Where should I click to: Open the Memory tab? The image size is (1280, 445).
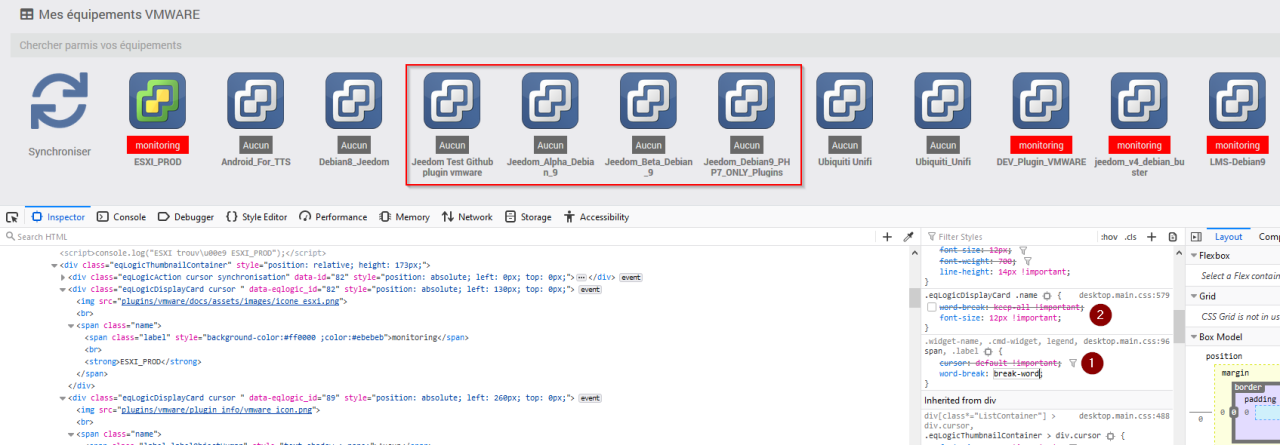[x=404, y=217]
